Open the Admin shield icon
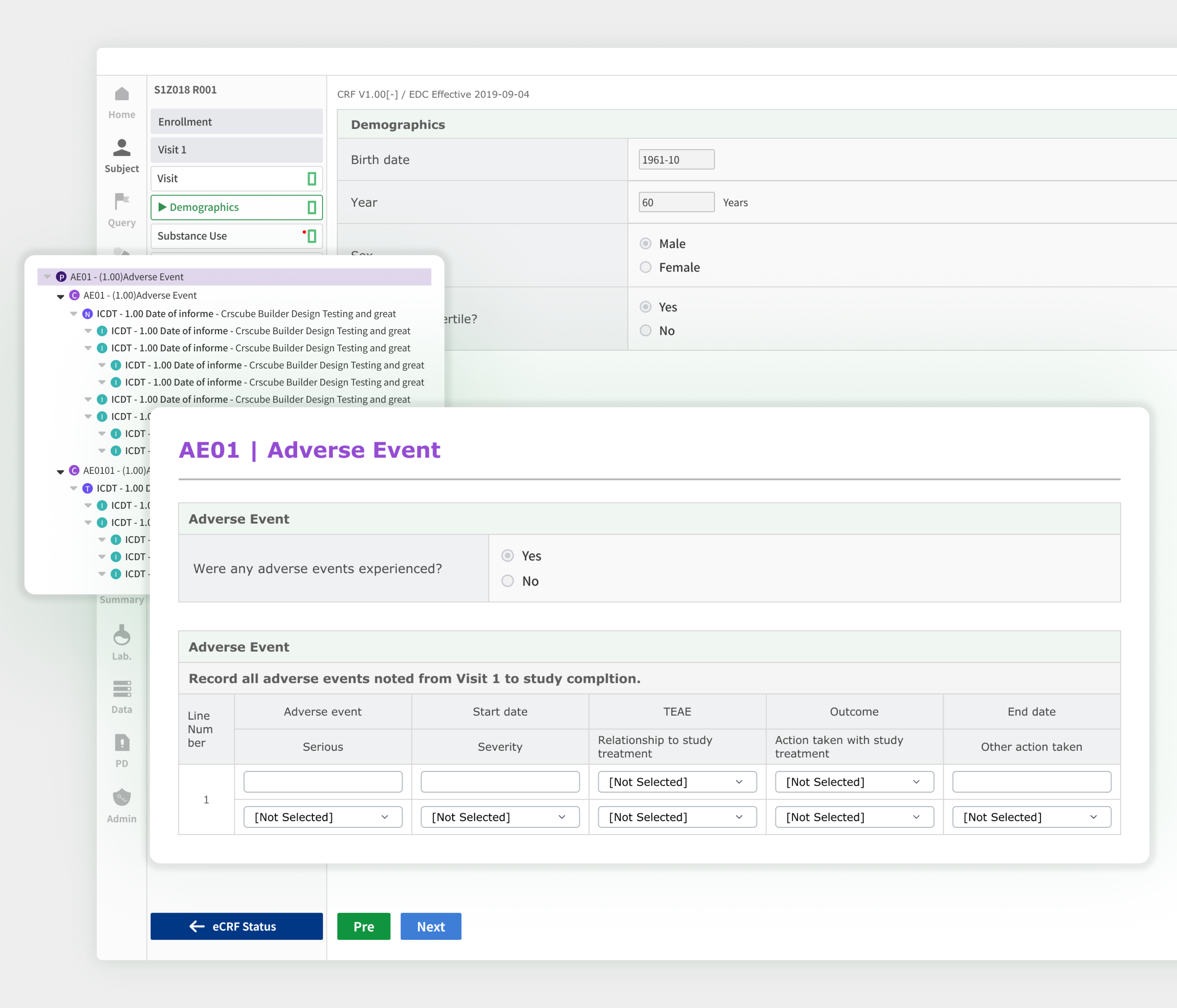Screen dimensions: 1177x1008 122,797
